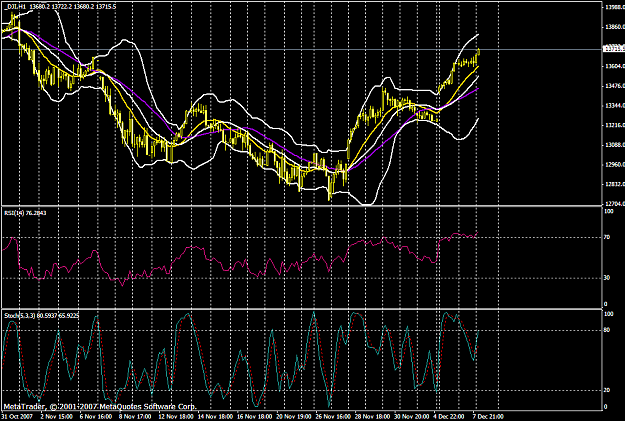The image size is (625, 421).
Task: Click the 13216 price axis label
Action: (615, 126)
